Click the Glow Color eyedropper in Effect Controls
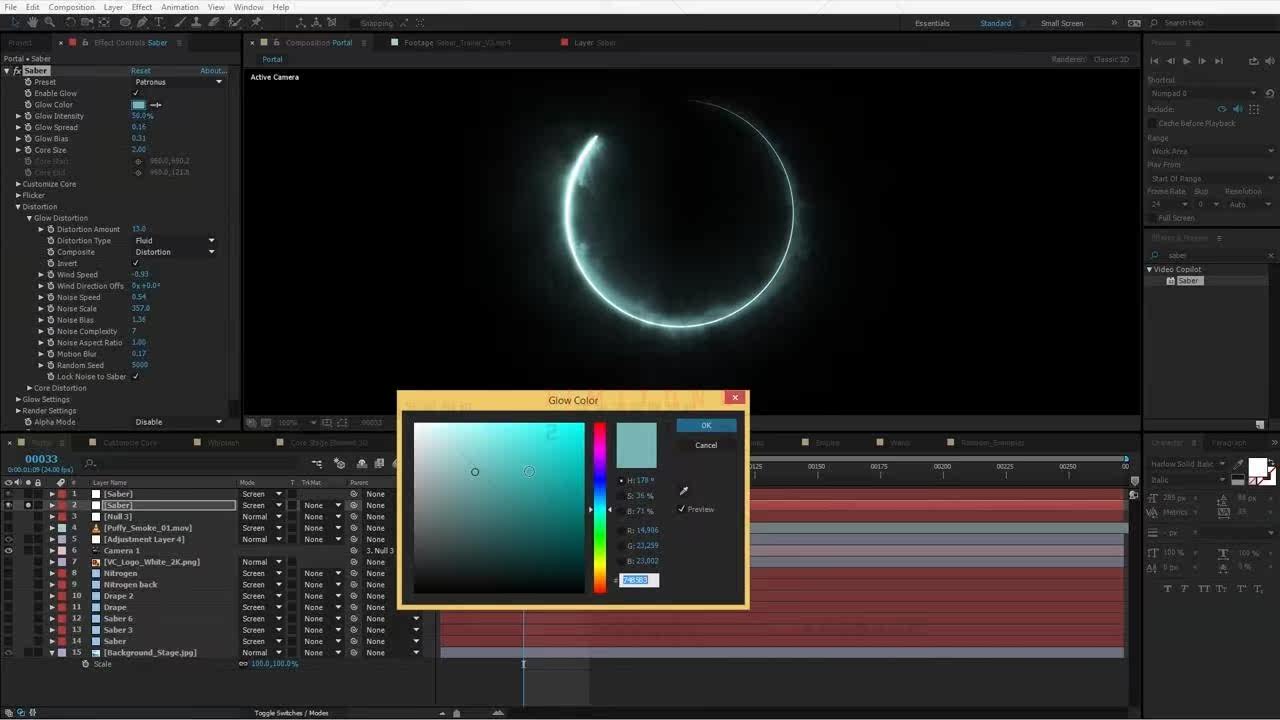The height and width of the screenshot is (720, 1280). (x=156, y=105)
